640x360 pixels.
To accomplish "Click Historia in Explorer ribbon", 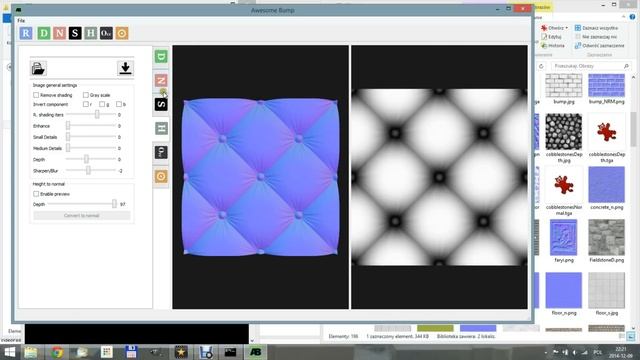I will point(553,46).
